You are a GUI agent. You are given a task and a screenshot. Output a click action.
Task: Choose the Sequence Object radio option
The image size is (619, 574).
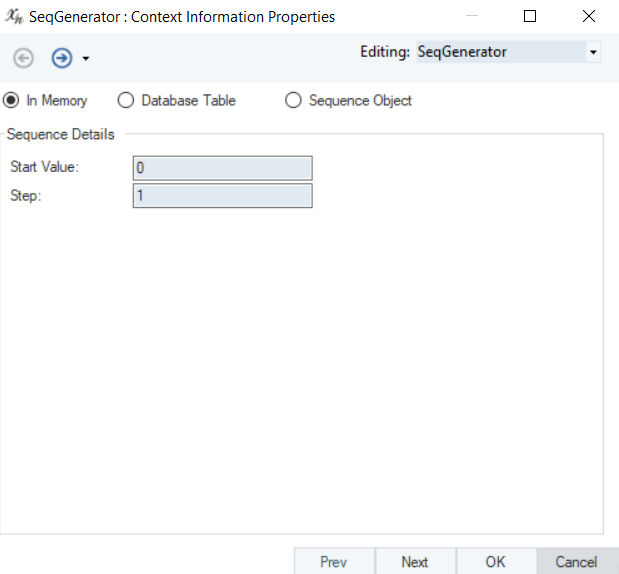(349, 100)
